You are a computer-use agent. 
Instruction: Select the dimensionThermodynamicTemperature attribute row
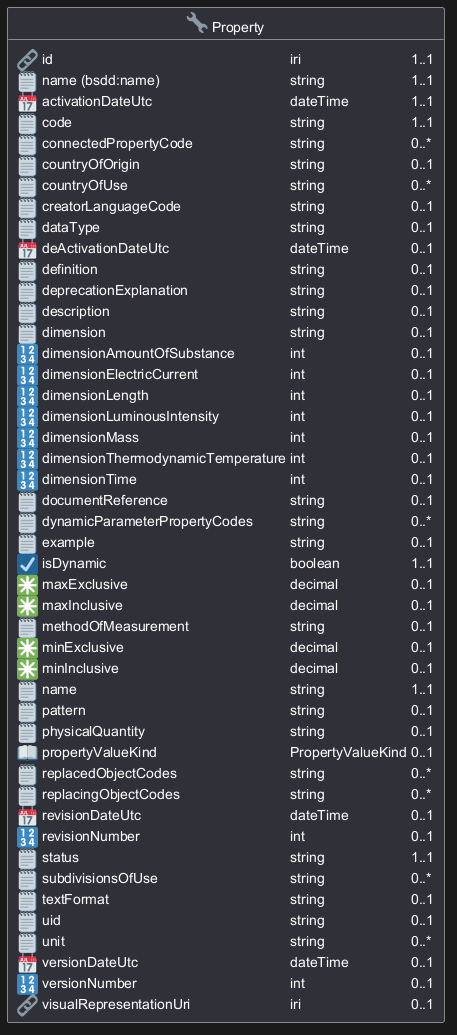coord(225,459)
